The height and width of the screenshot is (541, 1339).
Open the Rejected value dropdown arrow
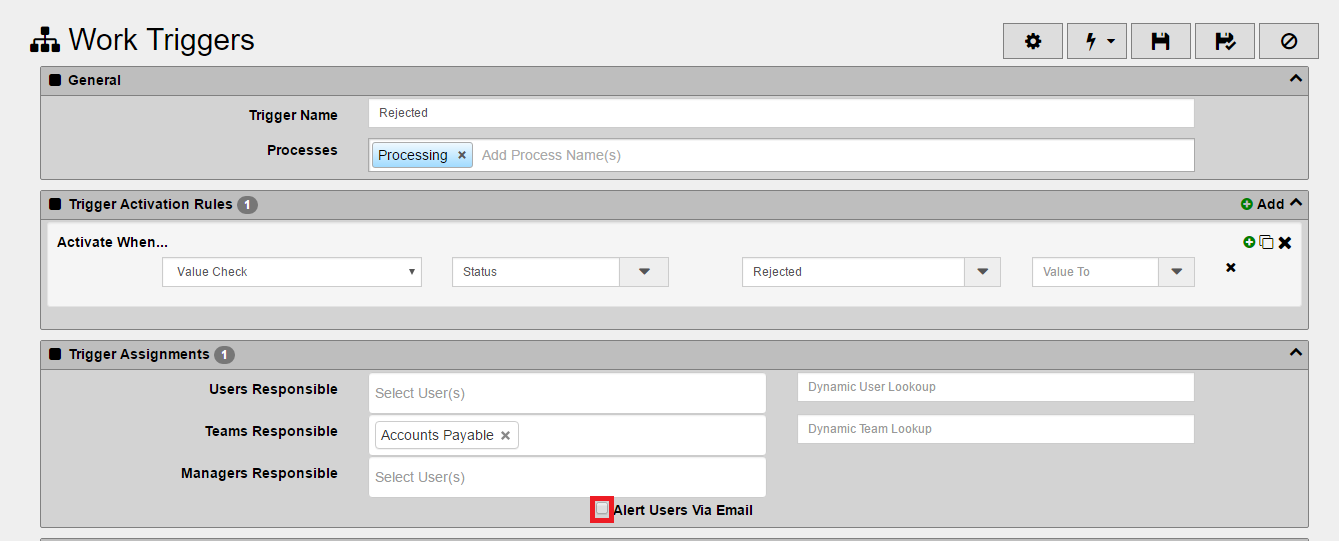click(x=982, y=272)
